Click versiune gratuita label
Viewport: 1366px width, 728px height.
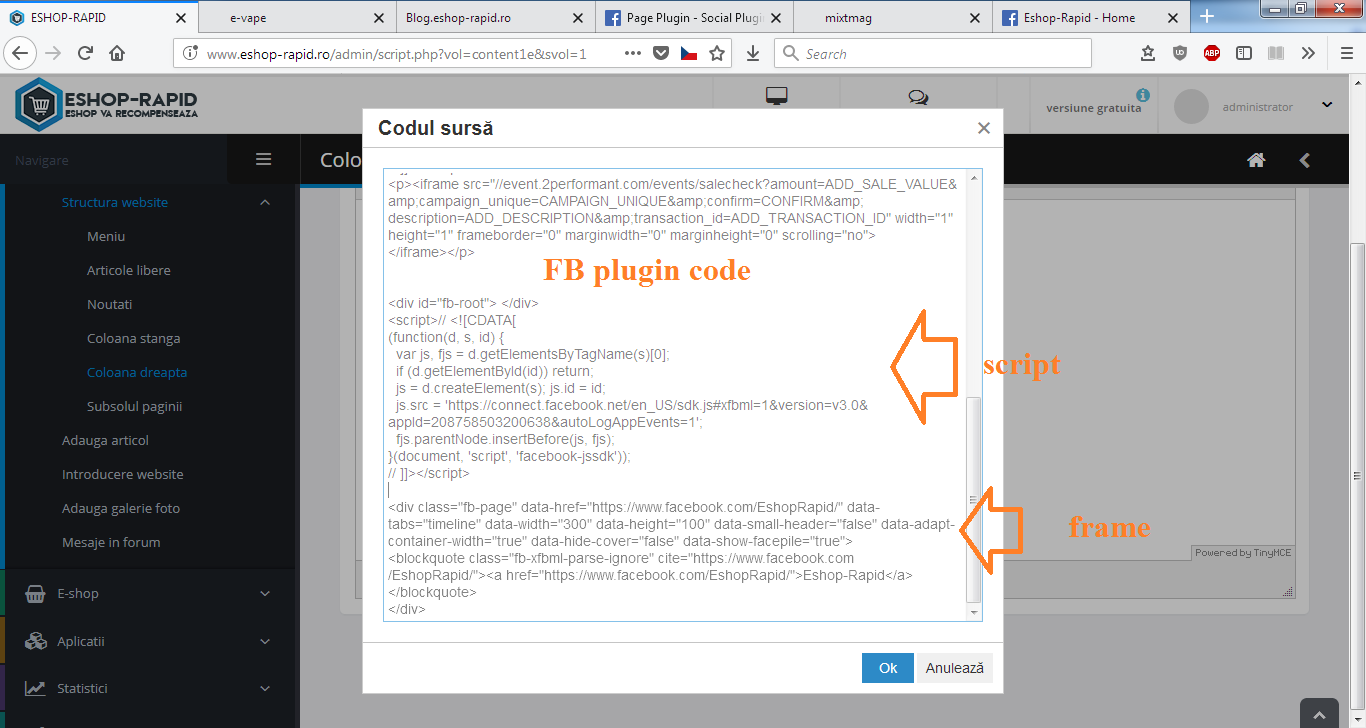point(1093,108)
